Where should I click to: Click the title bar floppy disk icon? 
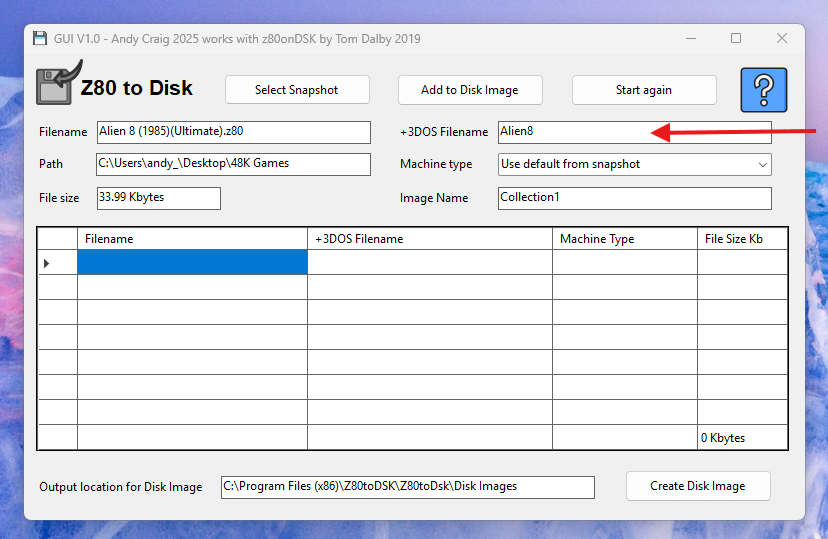[40, 39]
